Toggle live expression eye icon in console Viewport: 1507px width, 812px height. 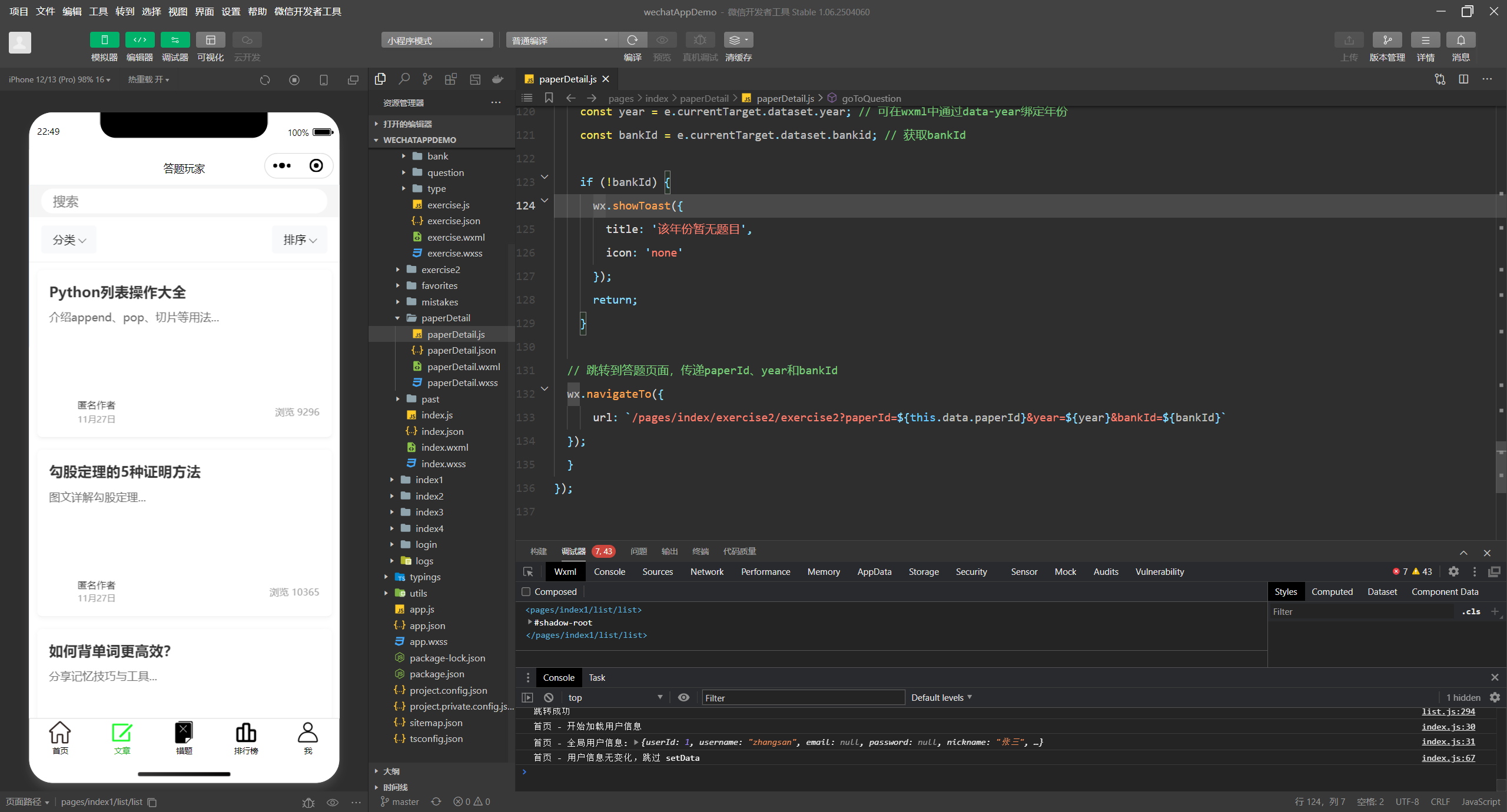[x=683, y=697]
